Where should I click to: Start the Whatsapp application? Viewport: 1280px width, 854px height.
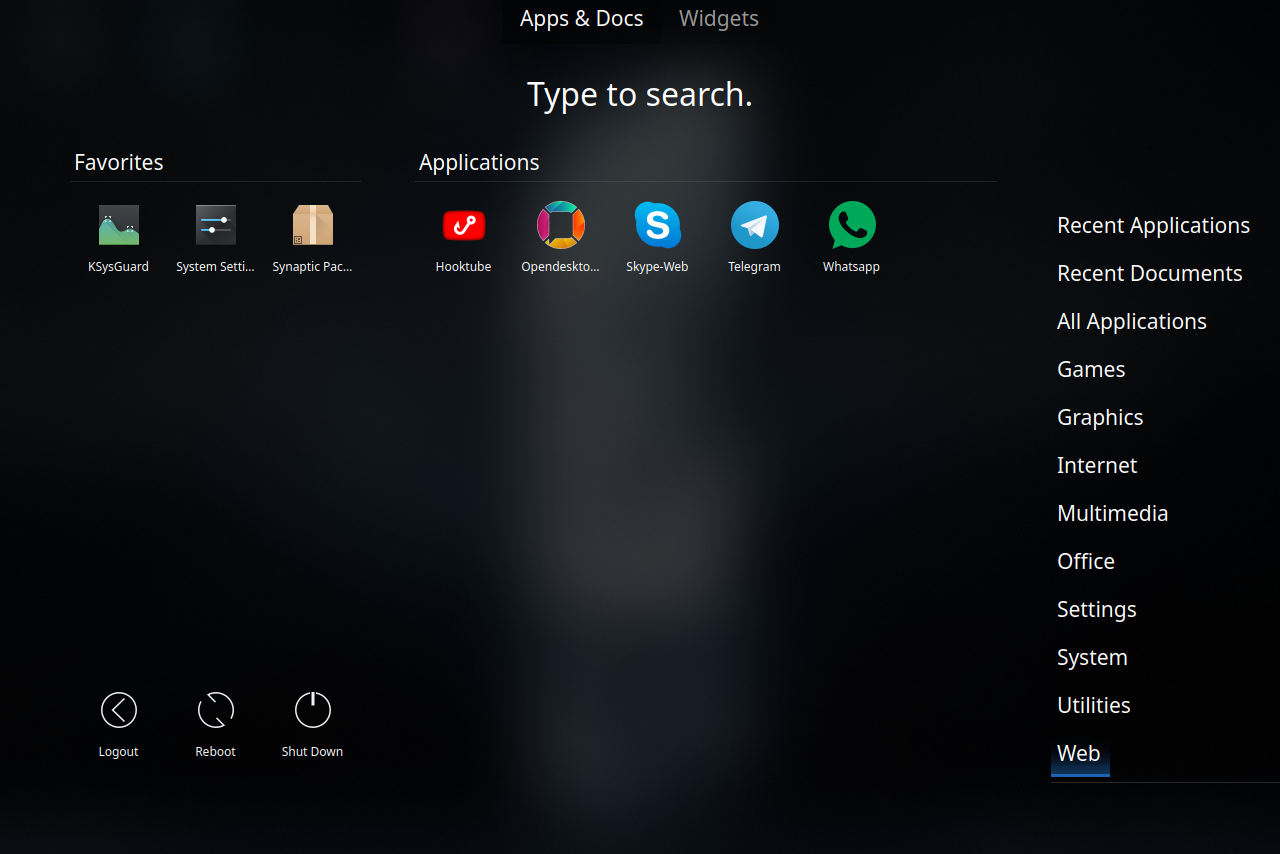pos(851,226)
